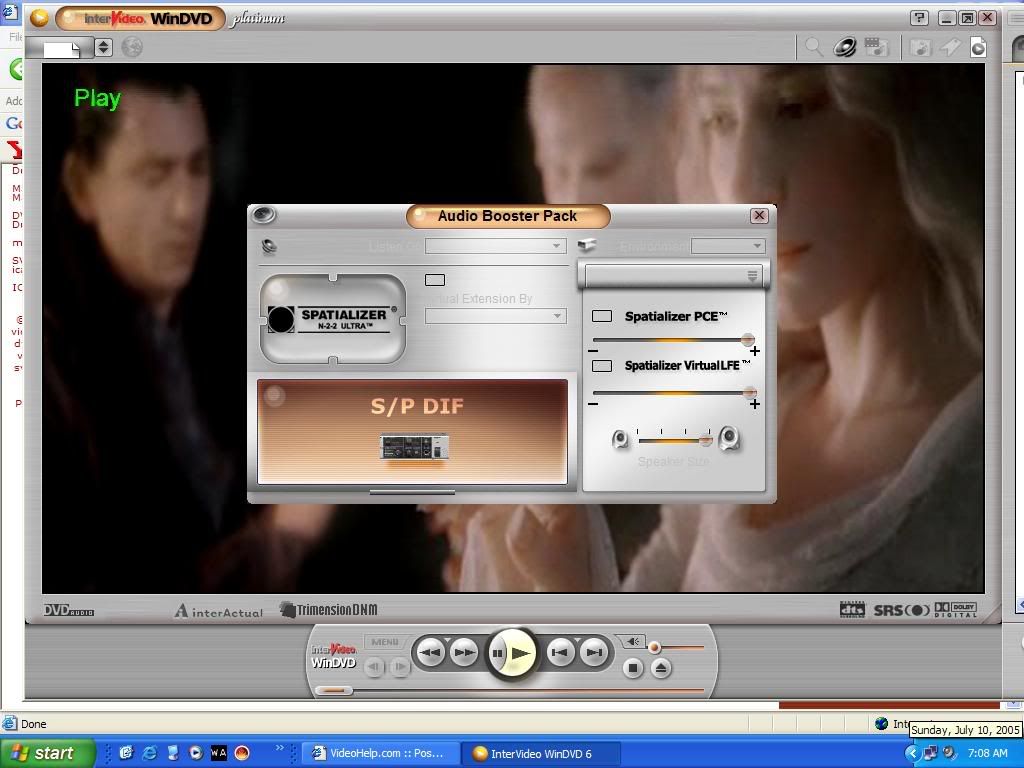Click the chapter up/down stepper arrows

coord(103,47)
